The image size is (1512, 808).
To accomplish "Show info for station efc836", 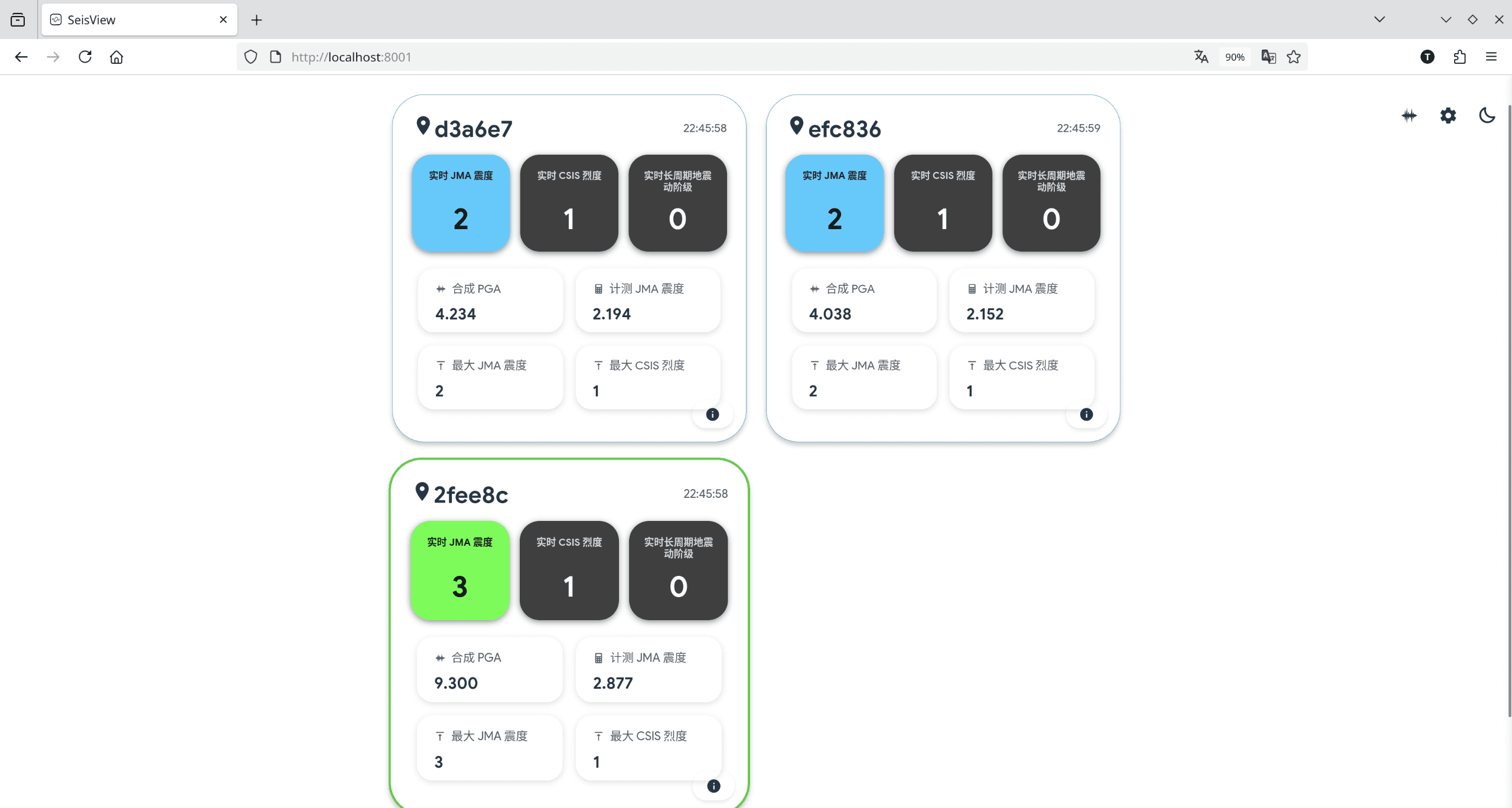I will pos(1087,415).
